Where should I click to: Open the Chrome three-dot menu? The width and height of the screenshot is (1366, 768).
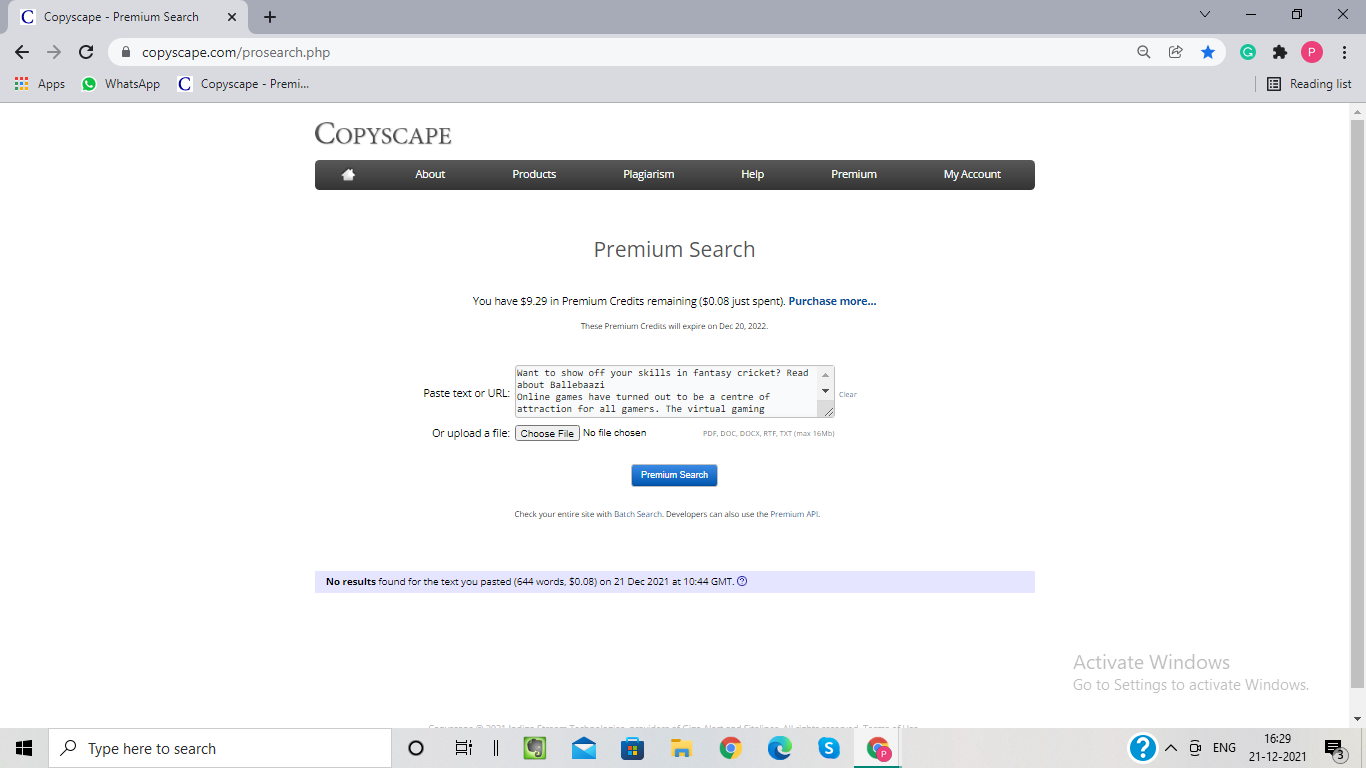tap(1344, 52)
